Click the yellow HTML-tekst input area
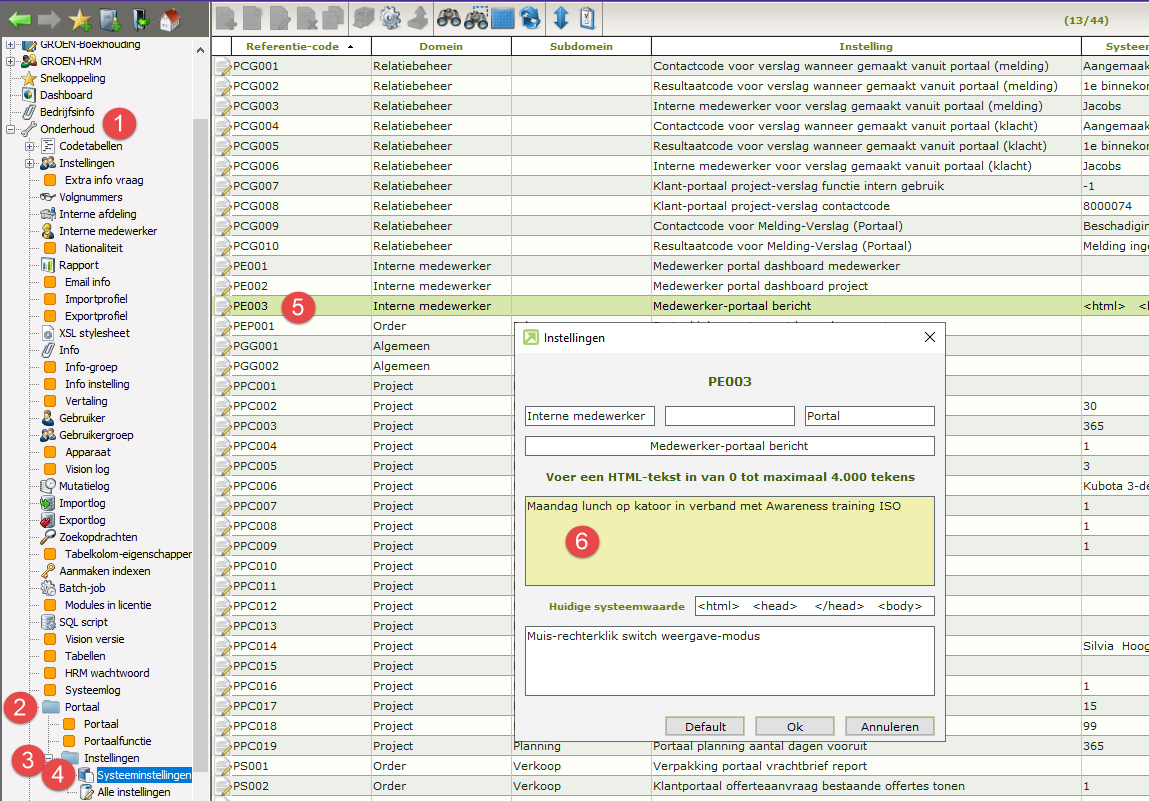Image resolution: width=1149 pixels, height=801 pixels. coord(729,541)
